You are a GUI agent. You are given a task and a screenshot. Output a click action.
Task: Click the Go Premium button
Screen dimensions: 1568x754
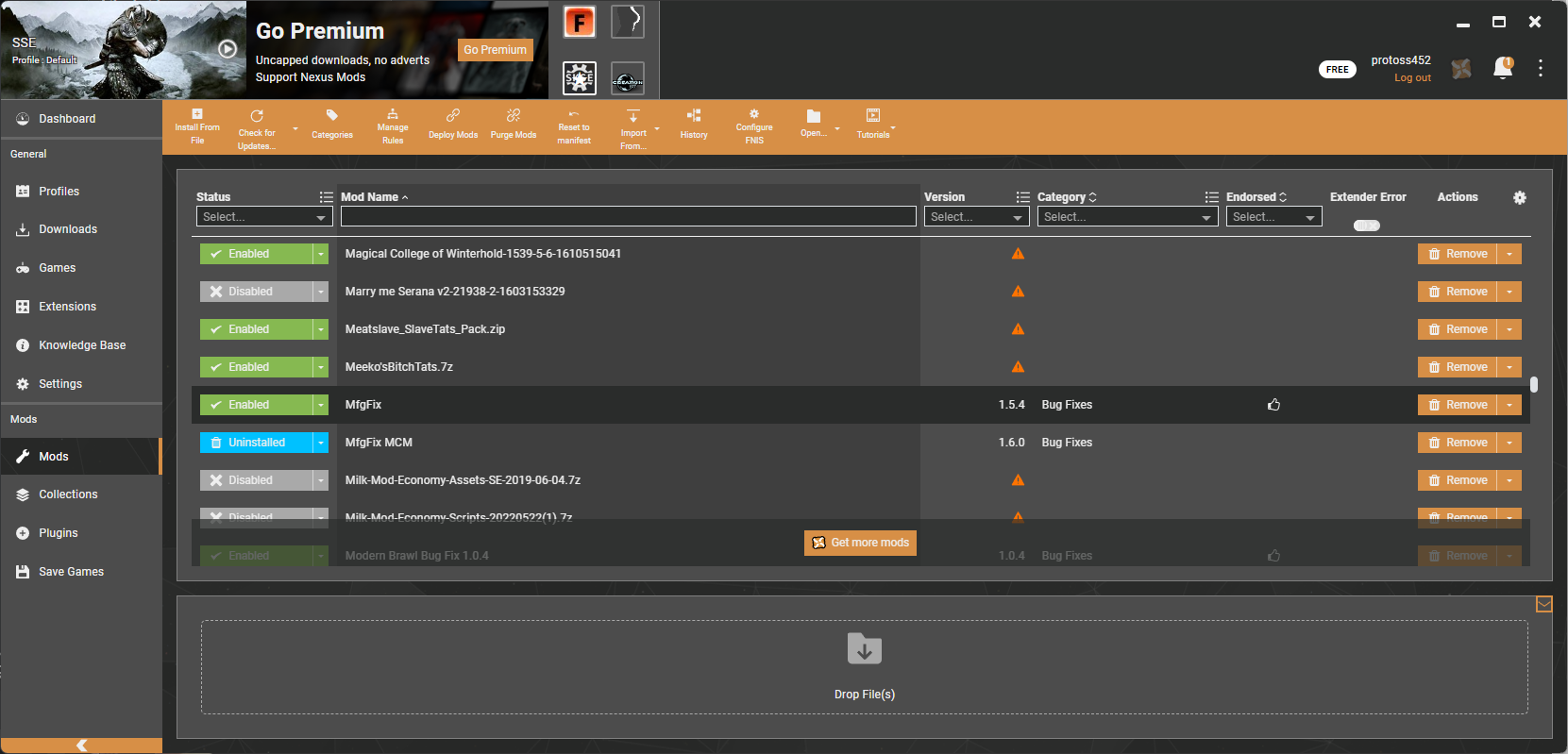[x=496, y=50]
